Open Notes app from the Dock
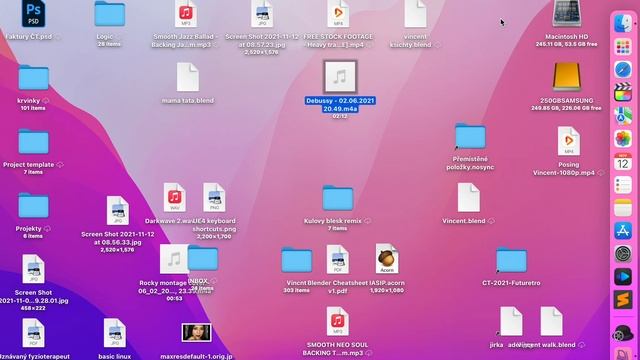Screen dimensions: 640x360 tap(622, 208)
